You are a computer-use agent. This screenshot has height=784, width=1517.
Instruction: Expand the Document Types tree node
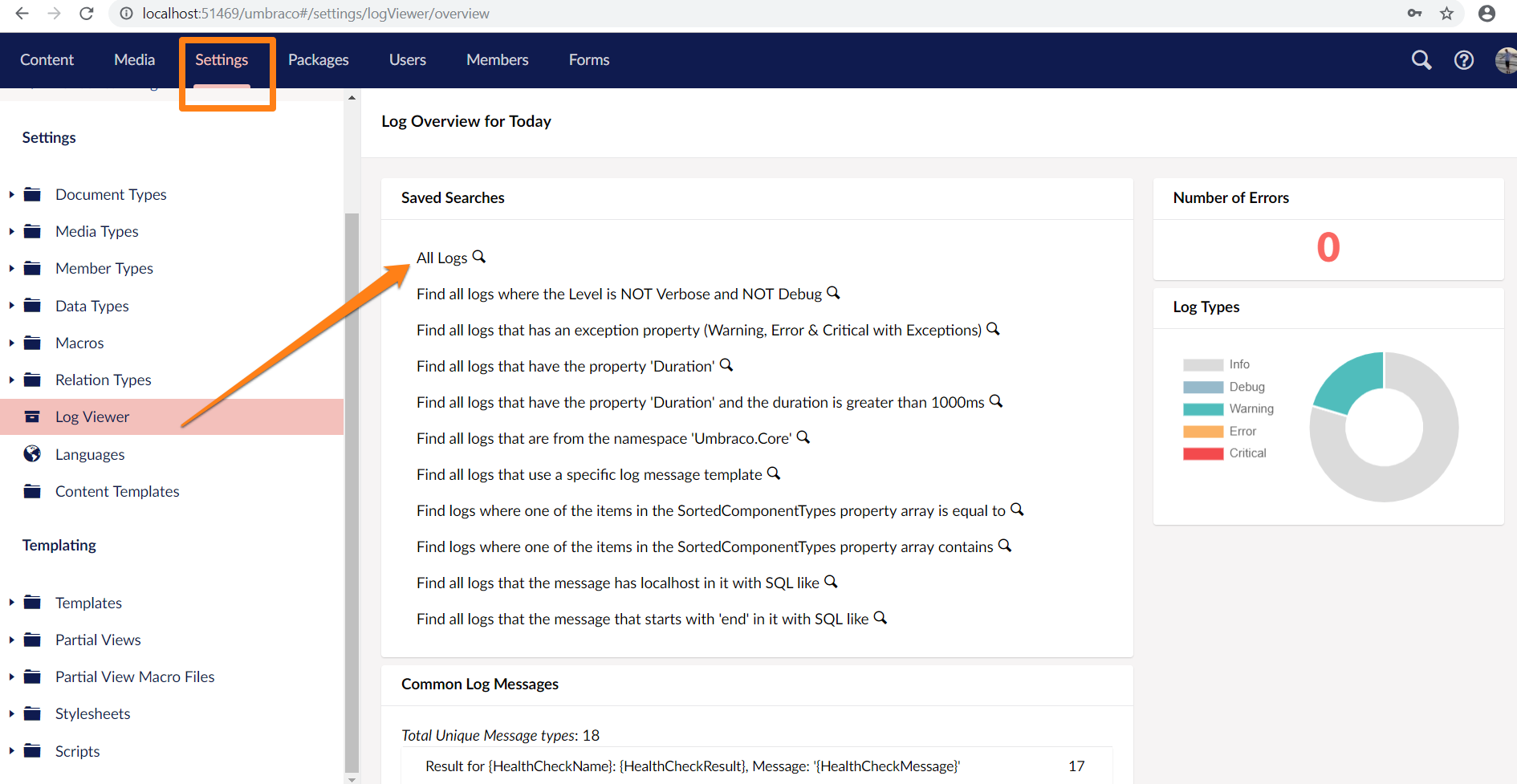[x=11, y=194]
